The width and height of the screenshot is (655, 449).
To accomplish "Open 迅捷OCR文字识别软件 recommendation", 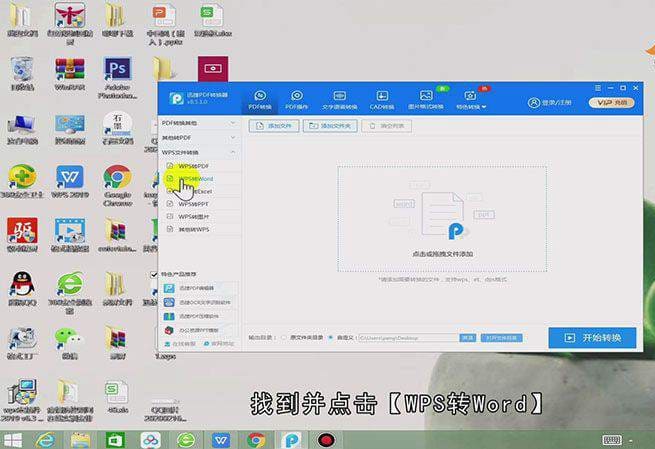I will [198, 302].
